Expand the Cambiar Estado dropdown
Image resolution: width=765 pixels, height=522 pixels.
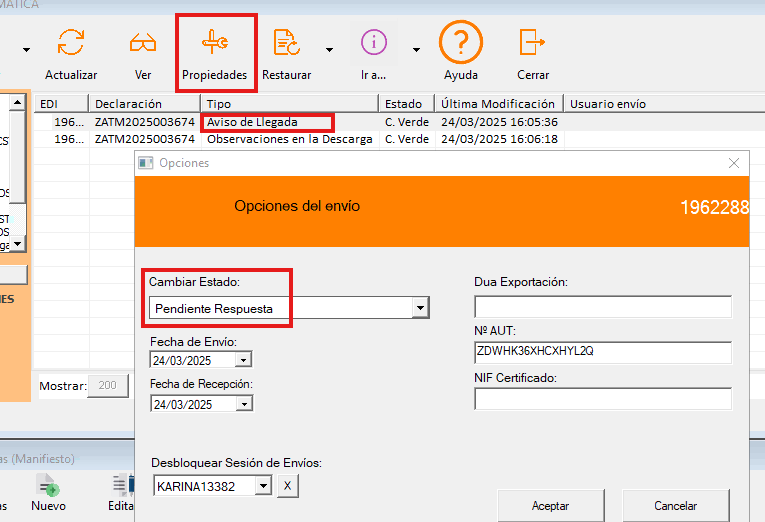[x=421, y=308]
